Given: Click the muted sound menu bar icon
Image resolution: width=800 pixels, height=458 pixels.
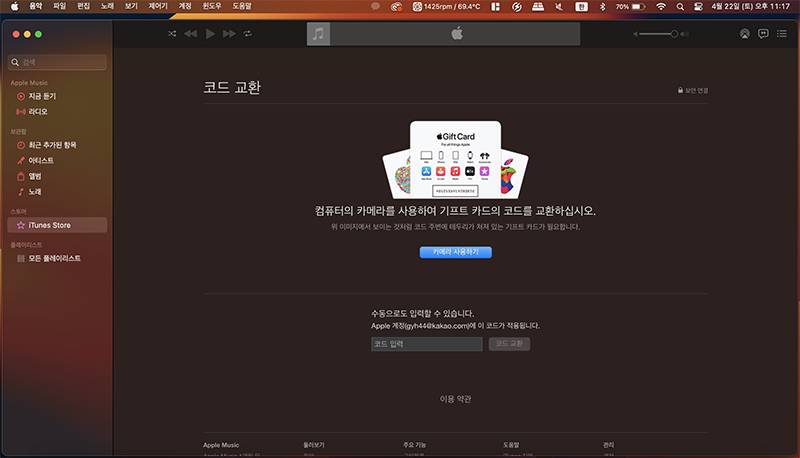Looking at the screenshot, I should coord(559,6).
